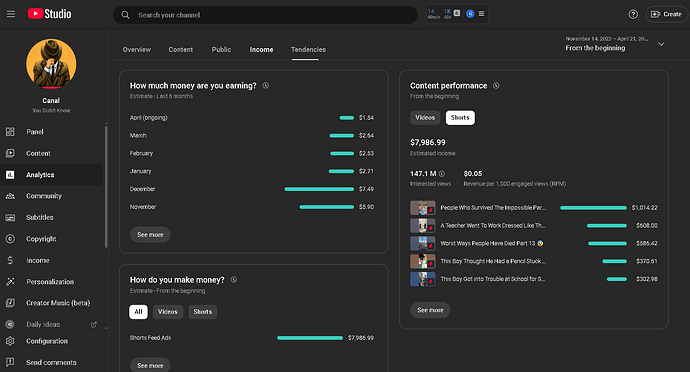
Task: Expand the date range dropdown arrow
Action: tap(661, 44)
